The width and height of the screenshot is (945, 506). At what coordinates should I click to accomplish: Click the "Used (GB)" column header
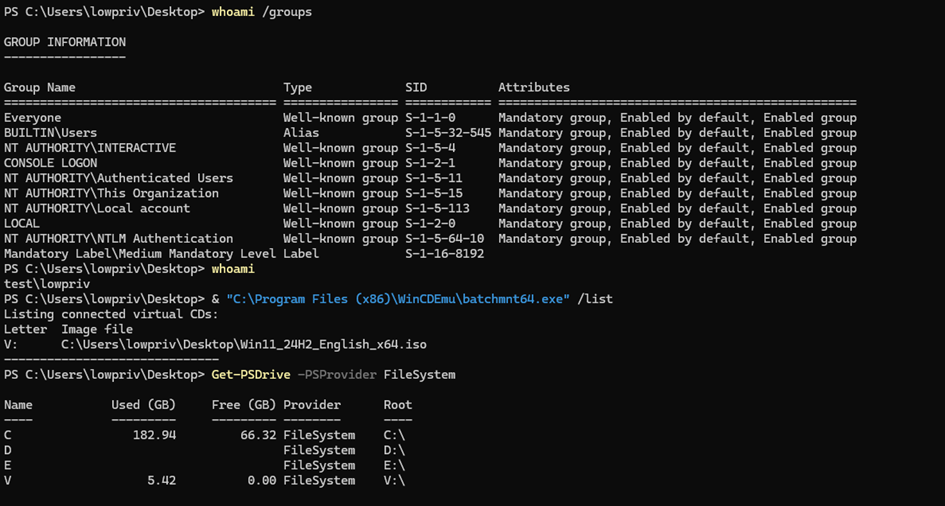(x=143, y=405)
